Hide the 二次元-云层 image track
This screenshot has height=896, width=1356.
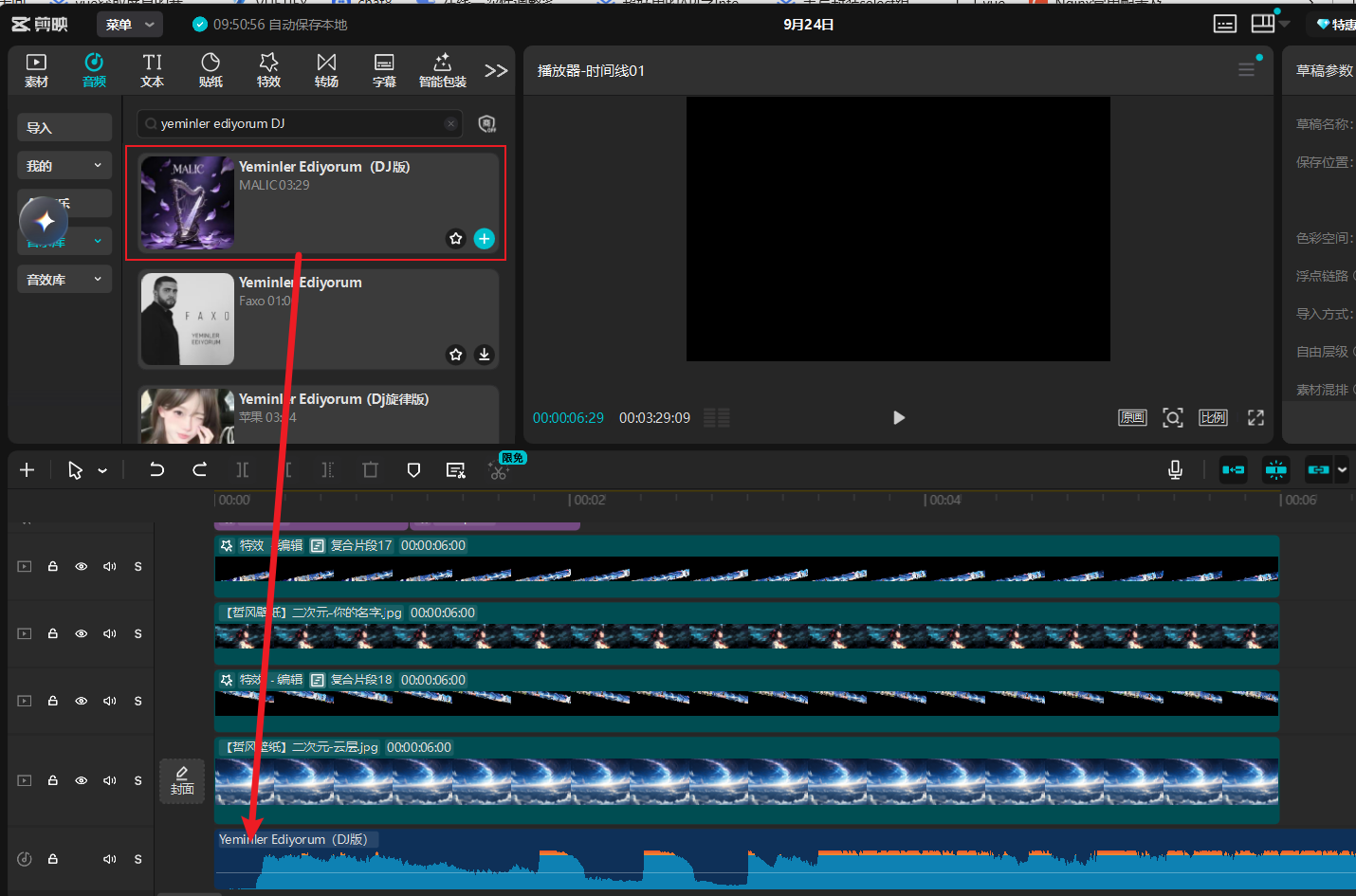82,781
